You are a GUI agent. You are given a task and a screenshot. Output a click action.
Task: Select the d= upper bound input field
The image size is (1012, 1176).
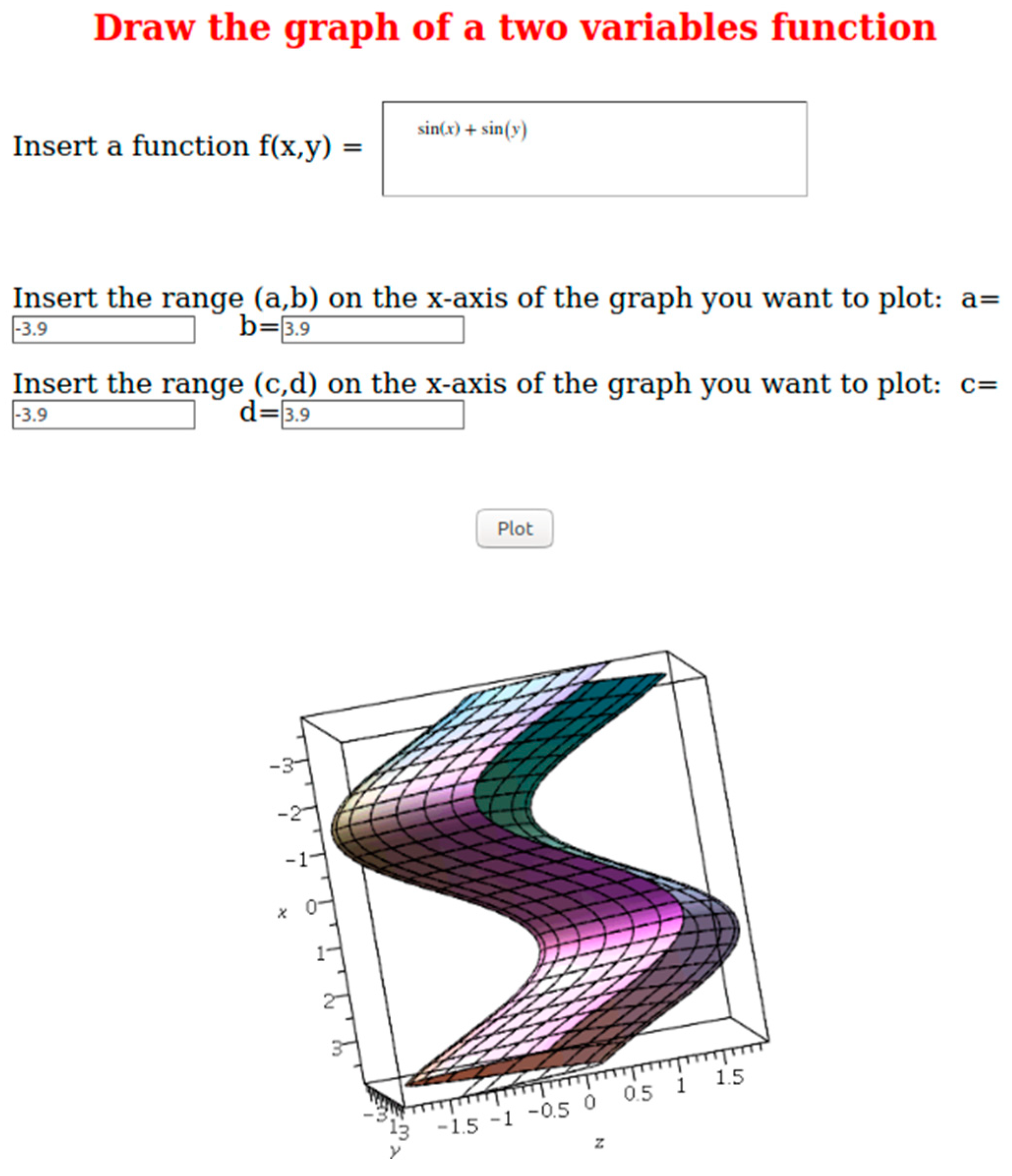(373, 415)
